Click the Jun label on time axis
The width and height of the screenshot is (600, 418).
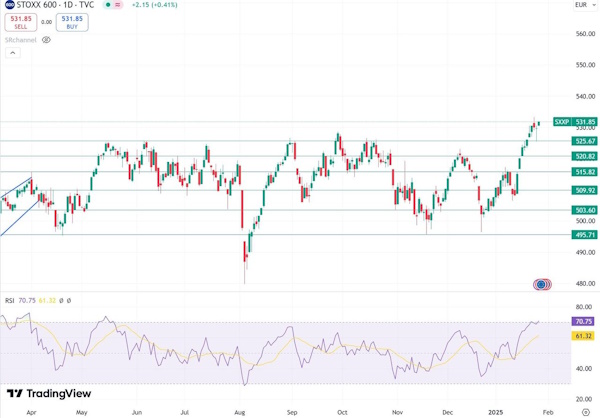[137, 413]
